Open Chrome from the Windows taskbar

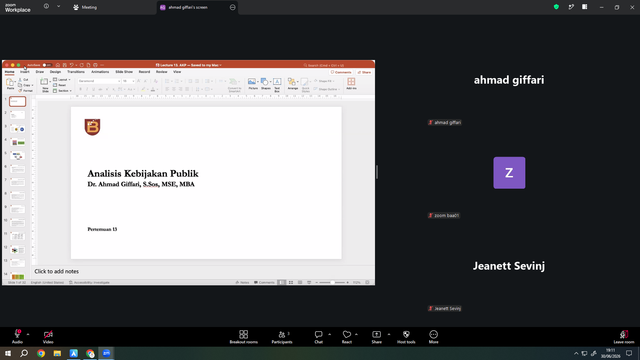point(41,353)
